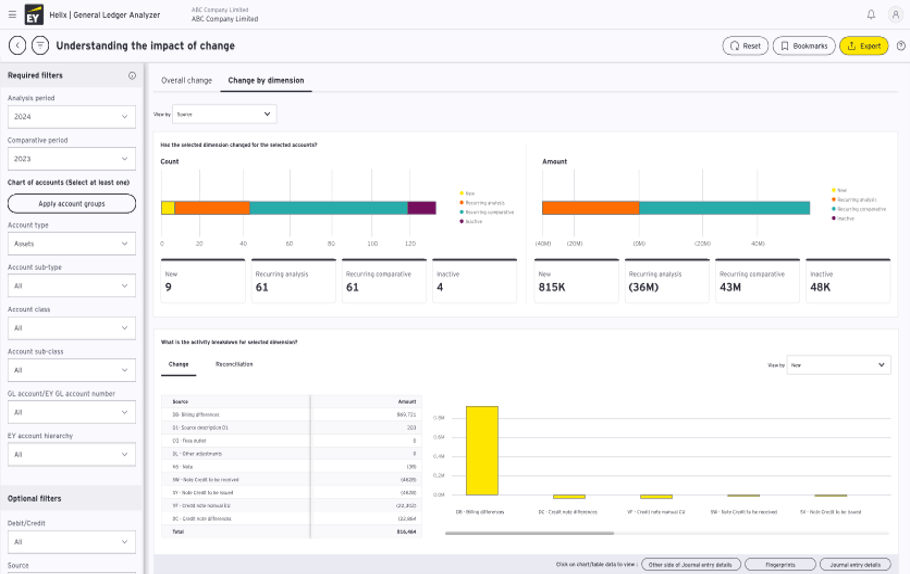Image resolution: width=910 pixels, height=574 pixels.
Task: Open Bookmarks
Action: click(803, 45)
